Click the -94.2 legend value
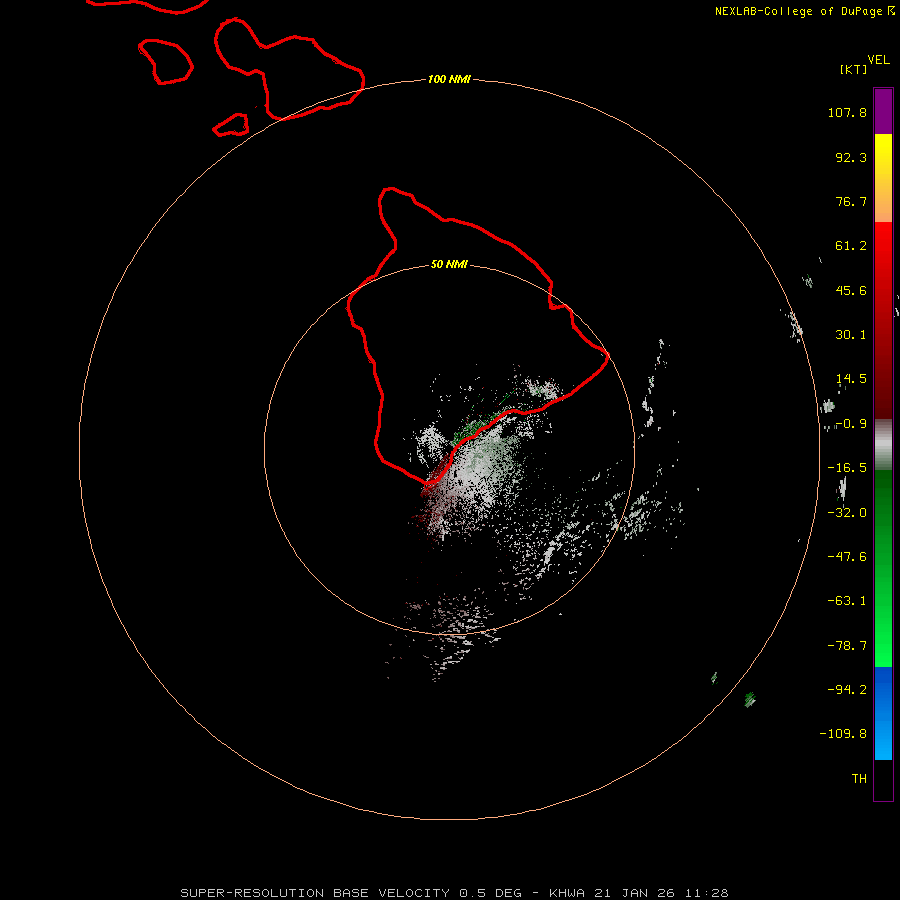Viewport: 900px width, 900px height. (847, 690)
